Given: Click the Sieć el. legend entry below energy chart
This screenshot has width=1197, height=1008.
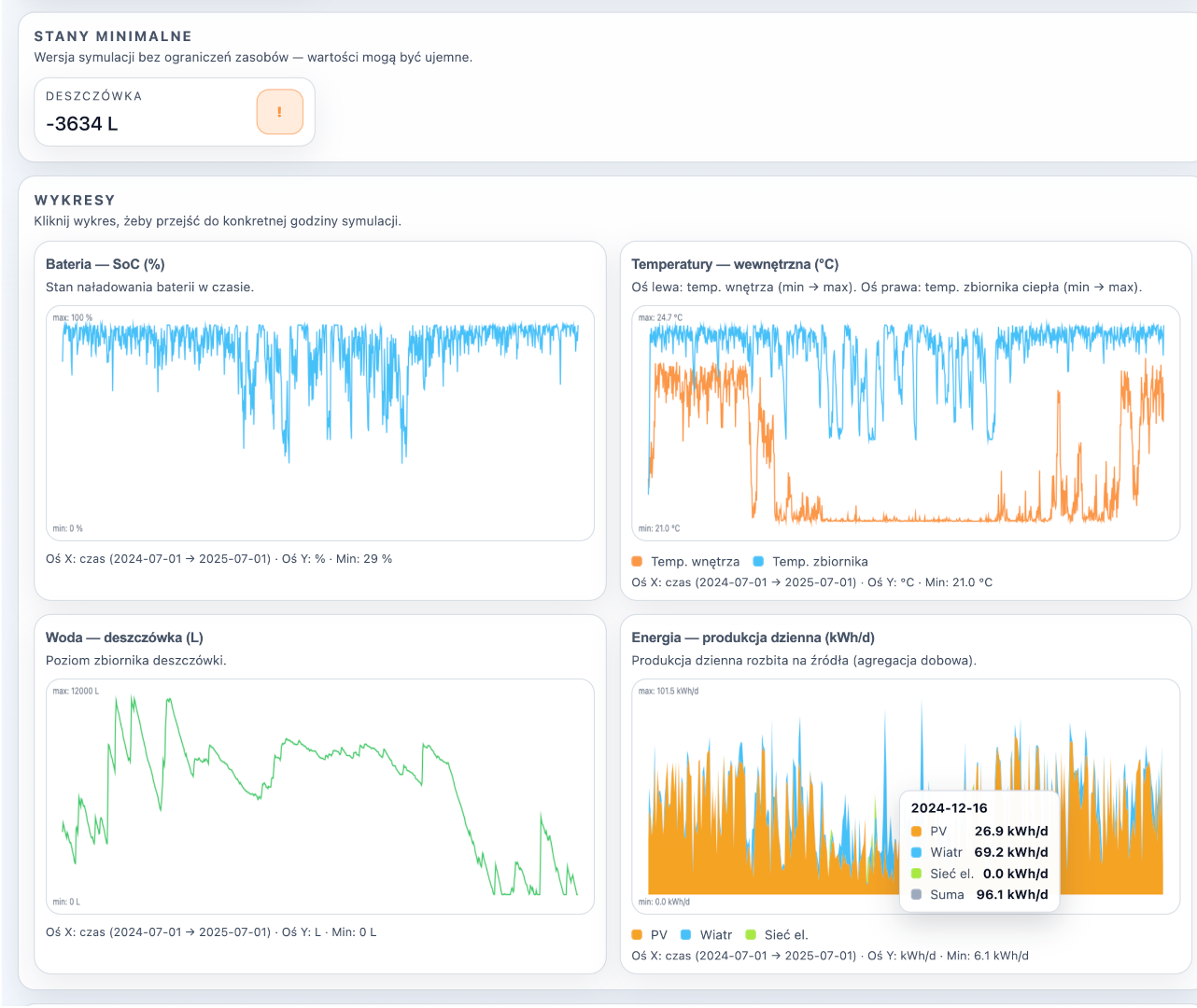Looking at the screenshot, I should click(x=777, y=934).
